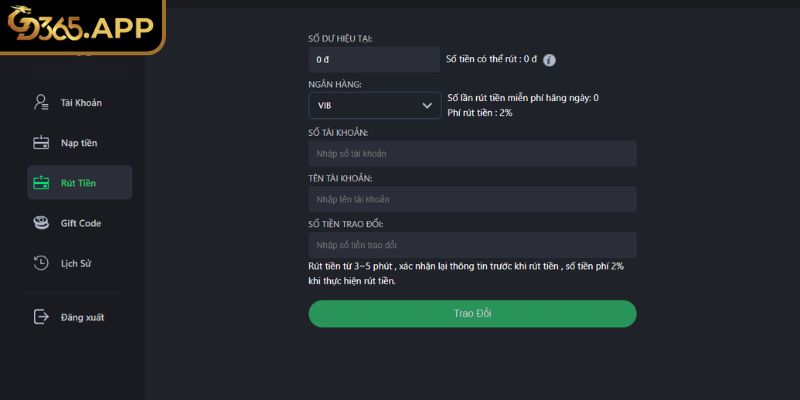This screenshot has height=400, width=800.
Task: Open the Tài Khoản menu item
Action: pos(81,102)
